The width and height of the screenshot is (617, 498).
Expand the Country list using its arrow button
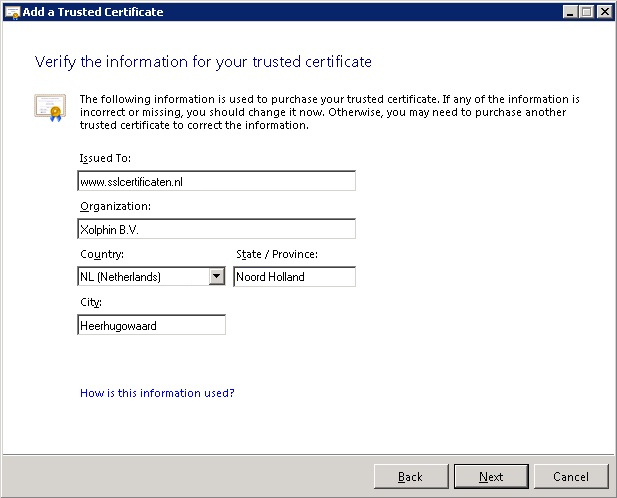point(217,277)
